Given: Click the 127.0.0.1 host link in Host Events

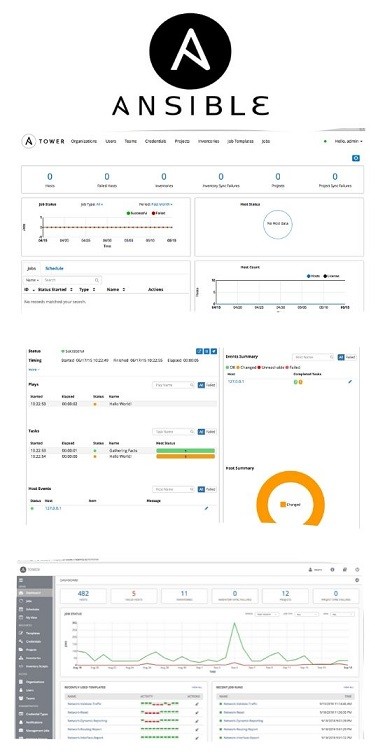Looking at the screenshot, I should point(53,508).
